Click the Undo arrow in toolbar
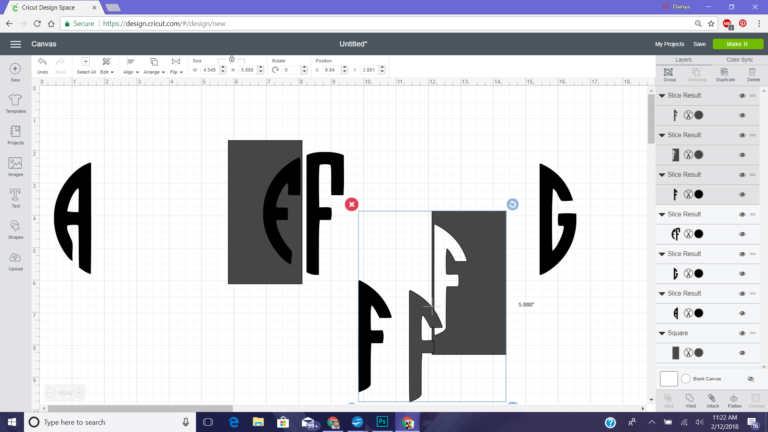 click(42, 63)
